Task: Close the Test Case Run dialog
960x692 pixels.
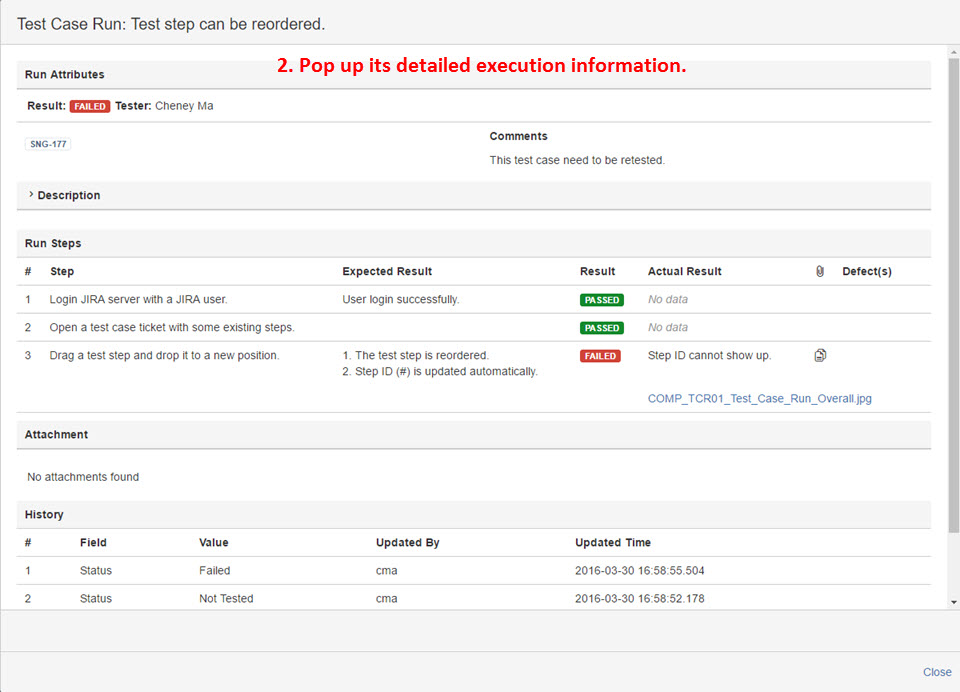Action: coord(936,672)
